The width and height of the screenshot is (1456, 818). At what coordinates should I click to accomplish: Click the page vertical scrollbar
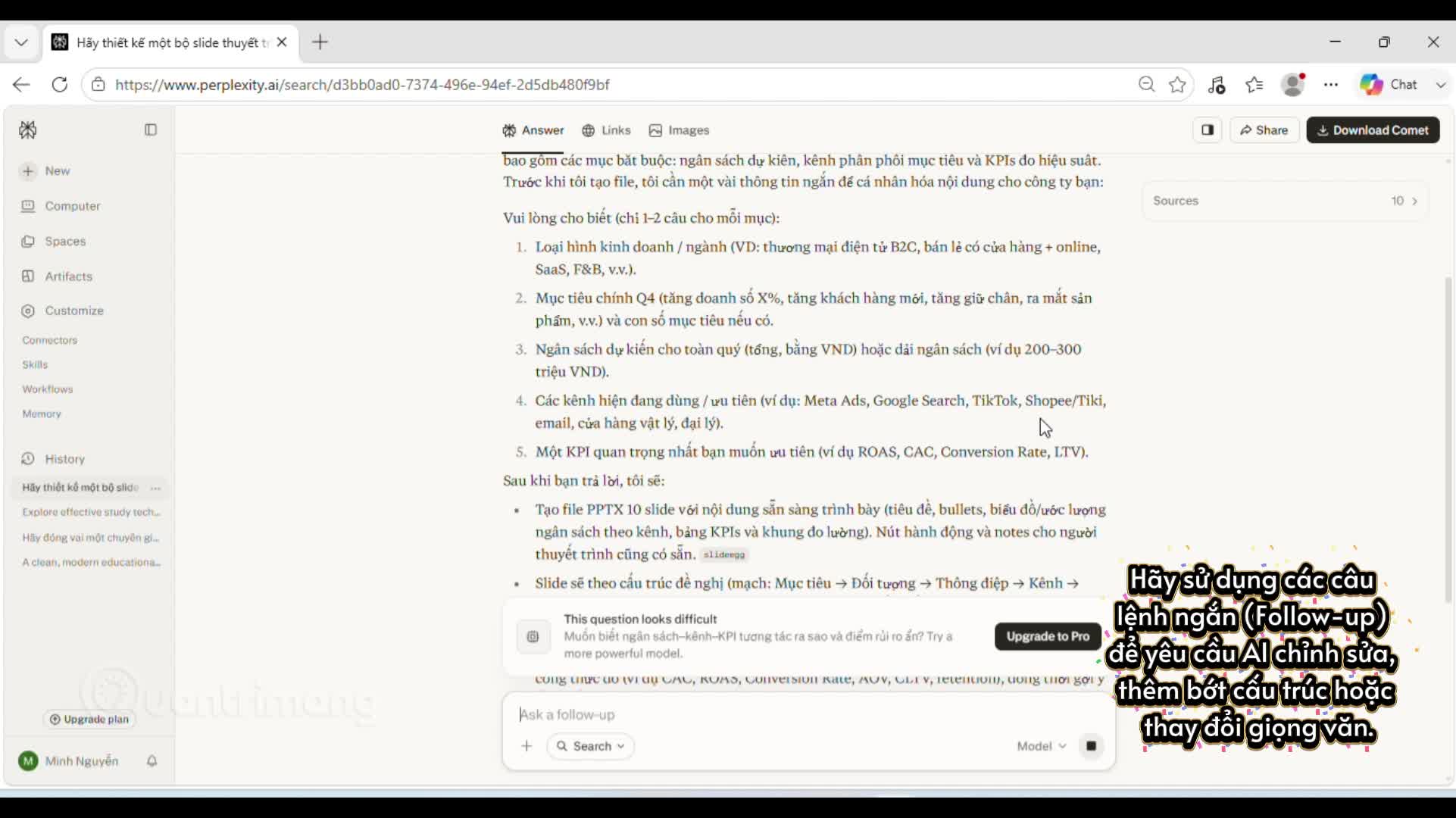click(x=1449, y=439)
